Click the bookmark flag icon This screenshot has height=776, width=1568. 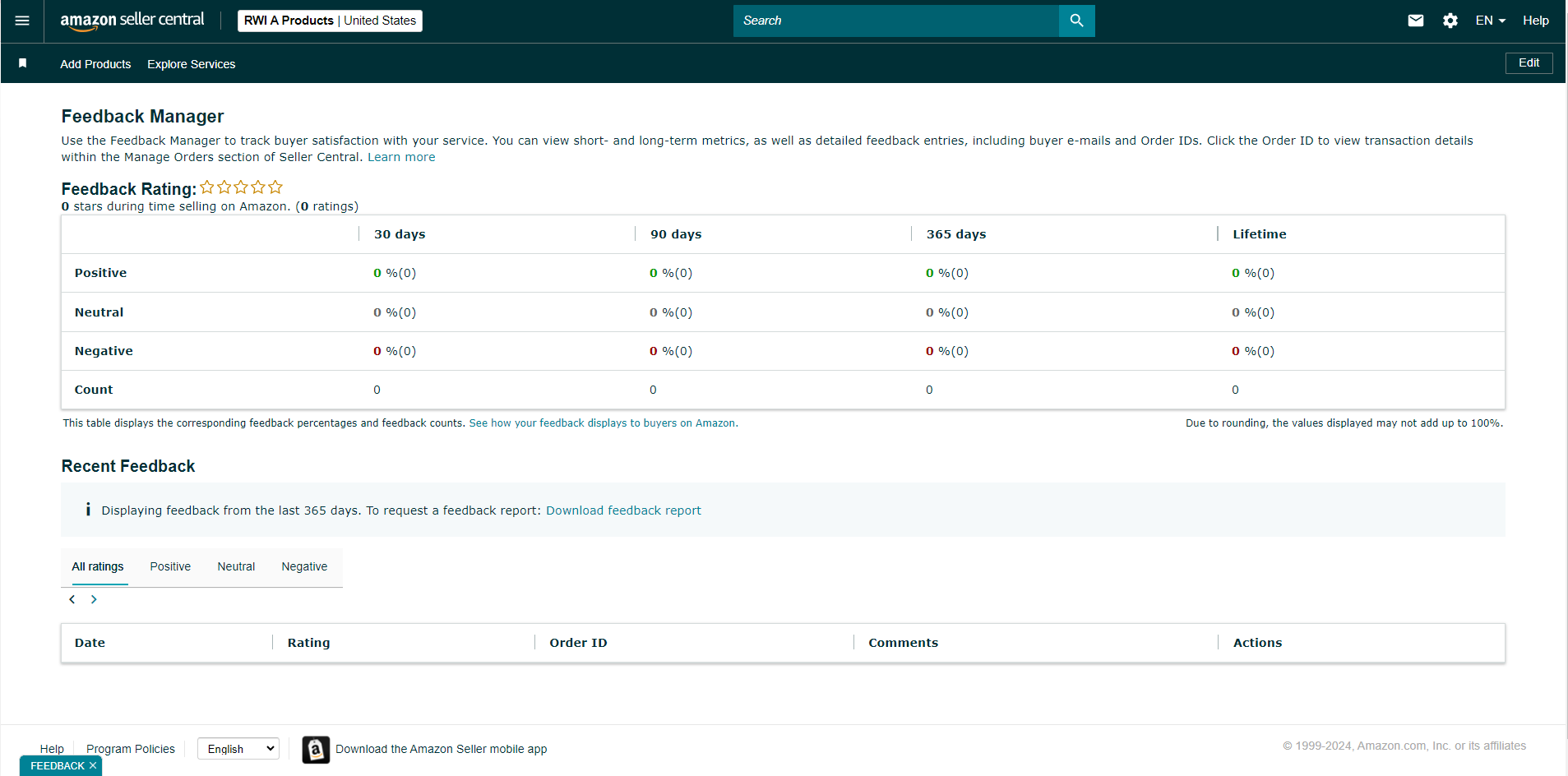click(23, 63)
